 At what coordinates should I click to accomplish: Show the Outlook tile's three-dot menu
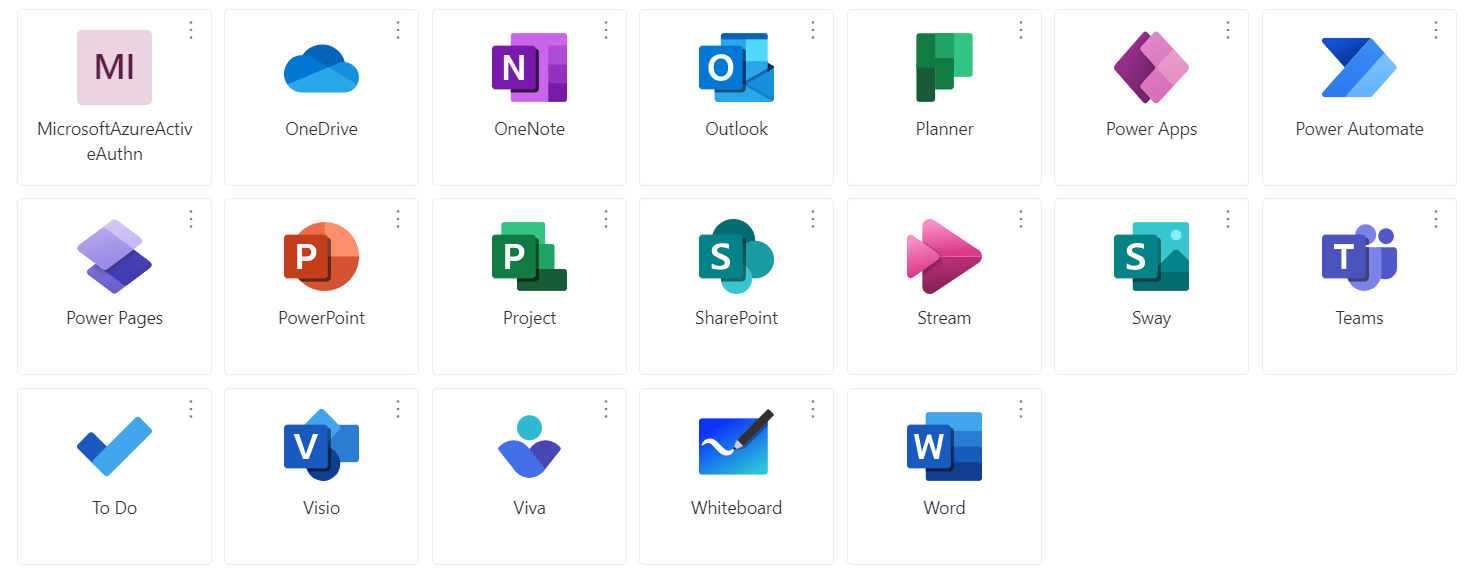point(813,30)
